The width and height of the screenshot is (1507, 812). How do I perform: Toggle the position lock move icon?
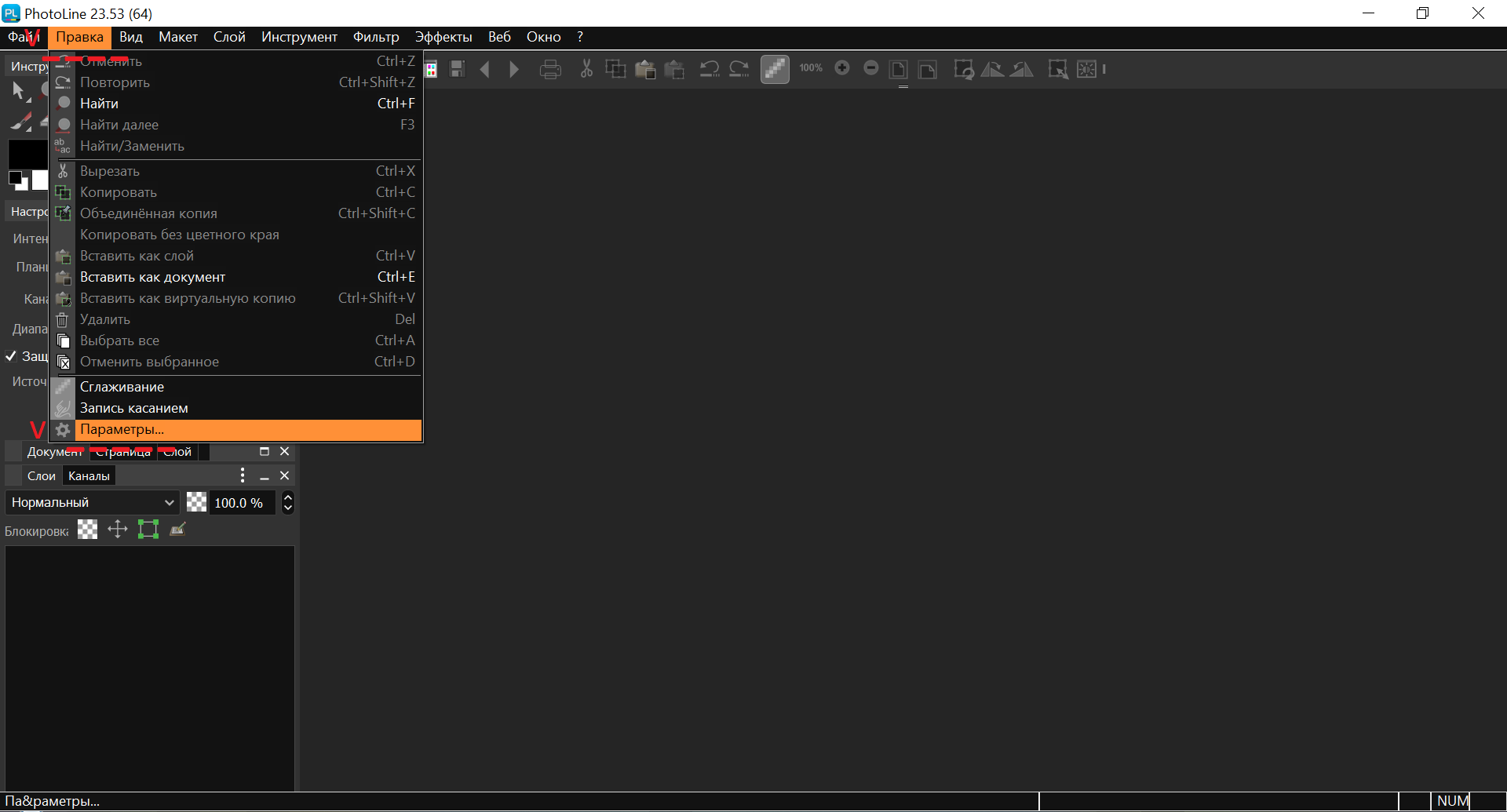pyautogui.click(x=118, y=530)
